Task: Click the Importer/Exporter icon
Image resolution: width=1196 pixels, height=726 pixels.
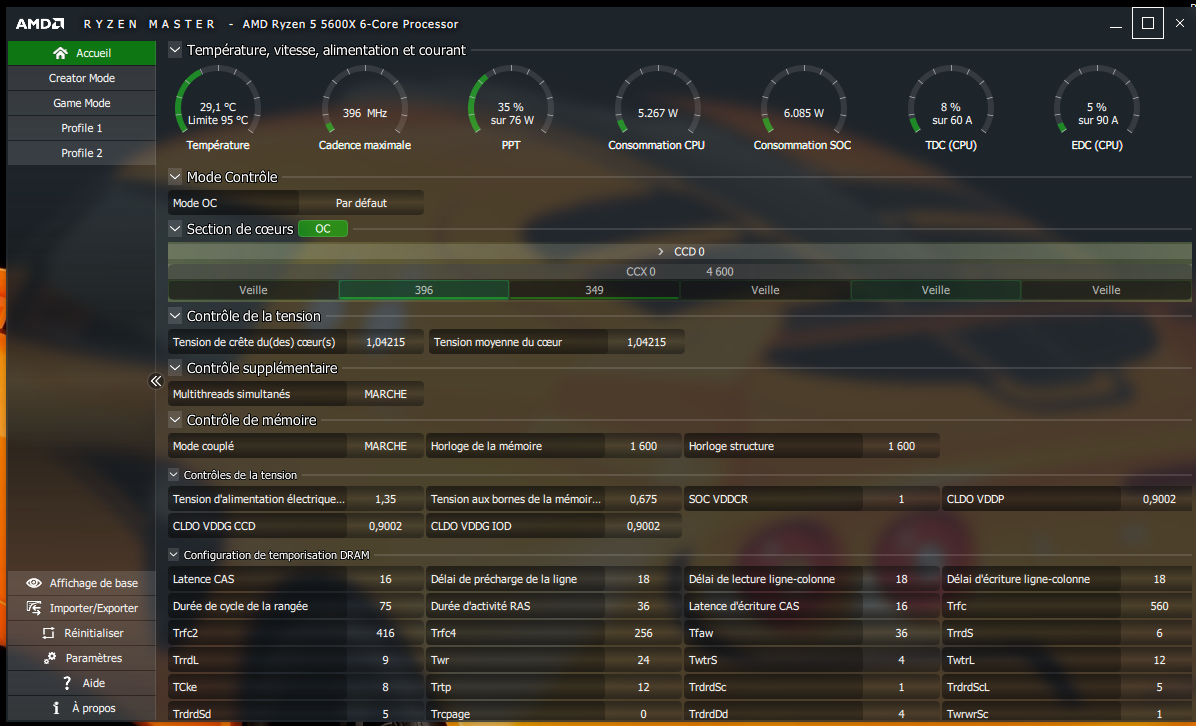Action: tap(34, 608)
